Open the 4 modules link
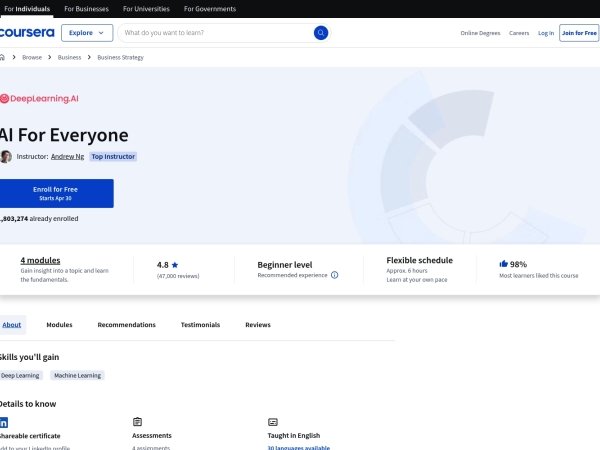600x450 pixels. (x=40, y=261)
